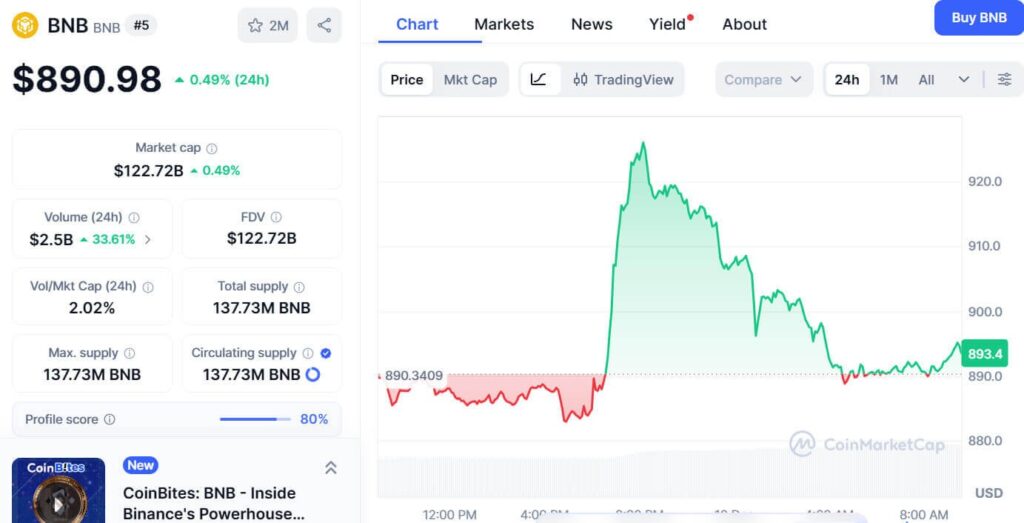This screenshot has width=1024, height=523.
Task: Click Circulating supply verified badge
Action: (x=326, y=353)
